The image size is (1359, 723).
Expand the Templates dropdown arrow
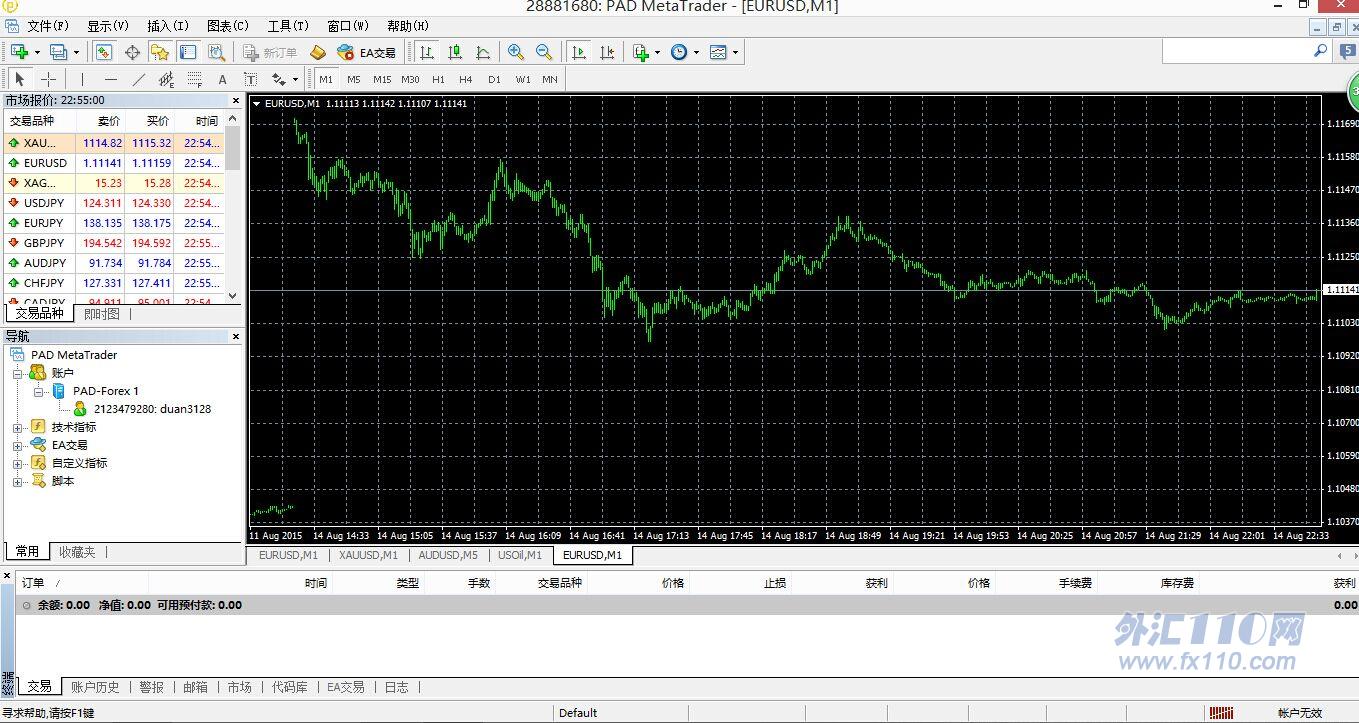tap(735, 52)
